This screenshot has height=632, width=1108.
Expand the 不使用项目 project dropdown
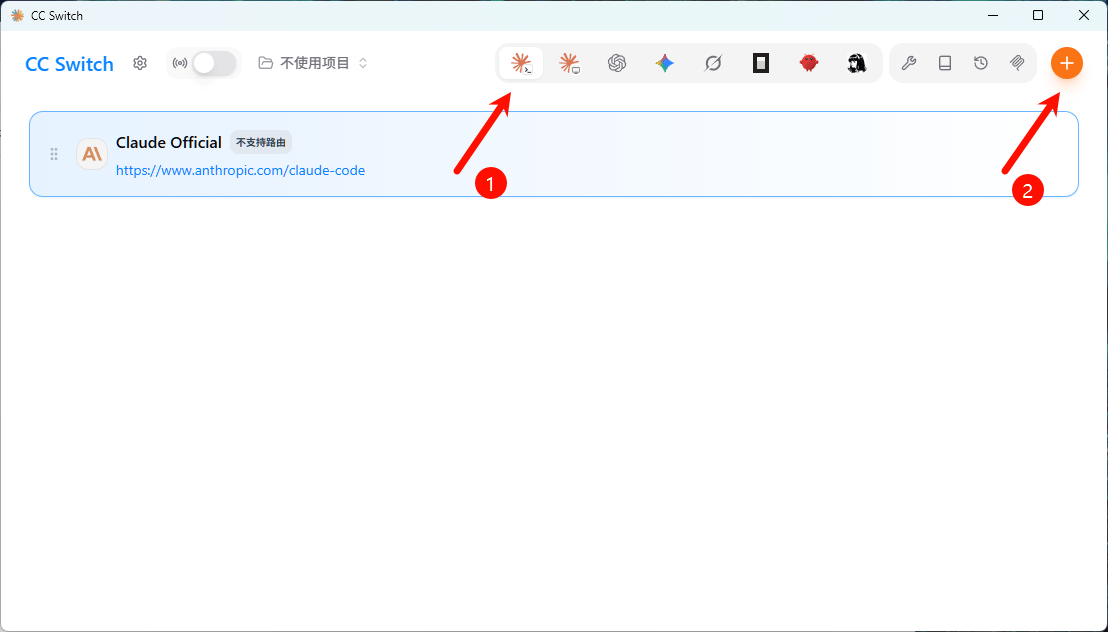pos(313,64)
